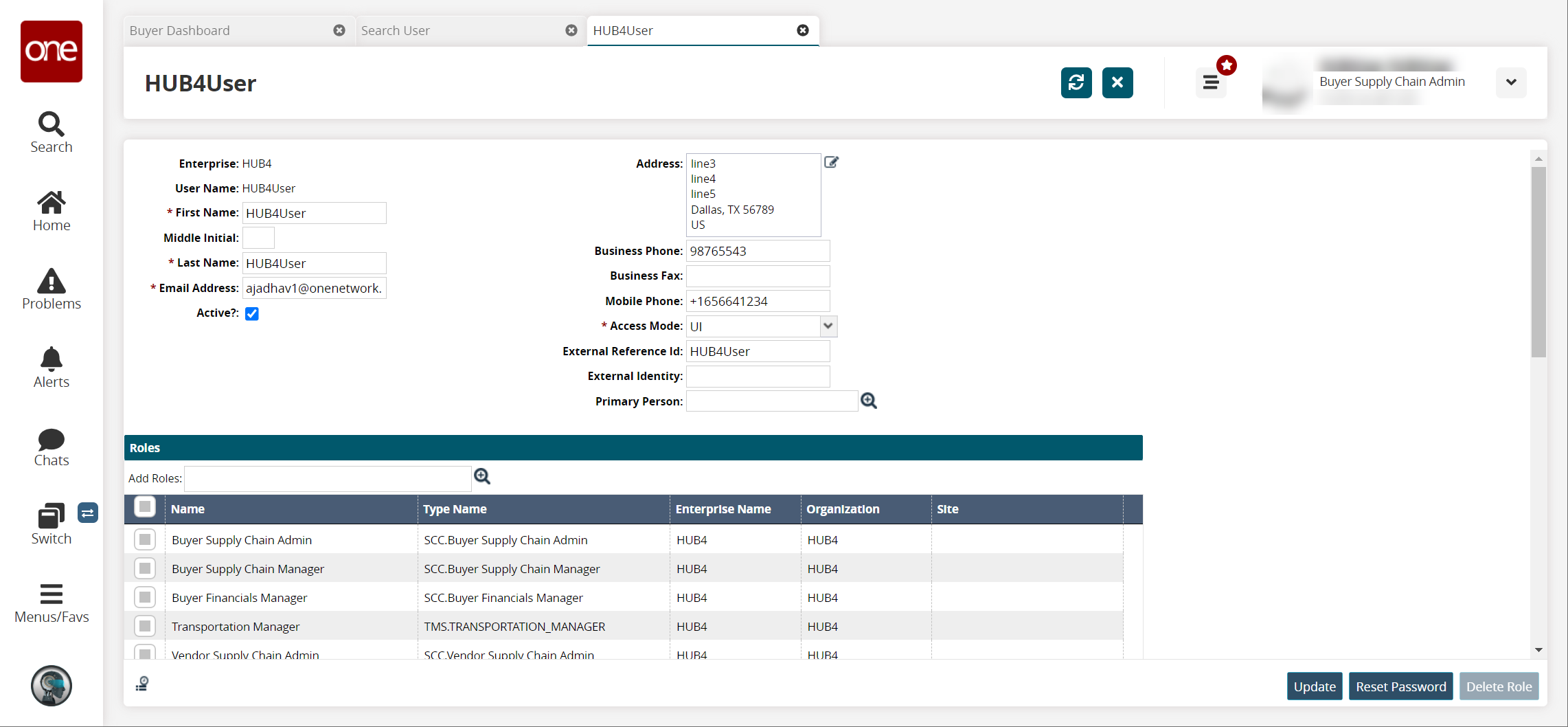Uncheck the Active? checkbox

(252, 313)
